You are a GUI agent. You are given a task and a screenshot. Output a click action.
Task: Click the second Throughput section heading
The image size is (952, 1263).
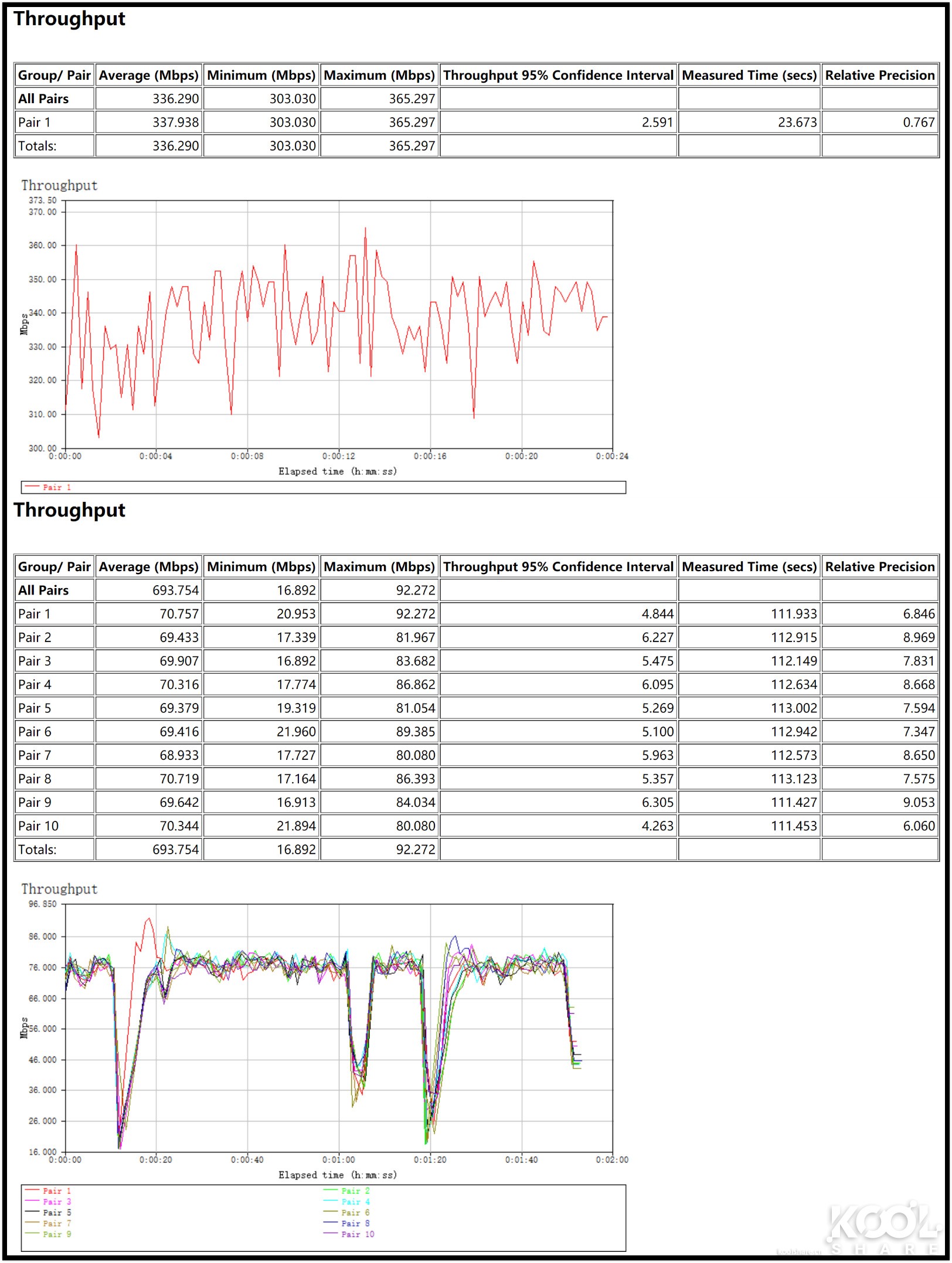pos(70,510)
